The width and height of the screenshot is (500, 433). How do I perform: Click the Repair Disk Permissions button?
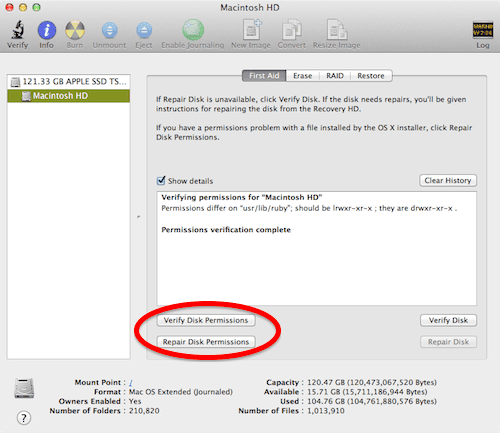pyautogui.click(x=206, y=342)
